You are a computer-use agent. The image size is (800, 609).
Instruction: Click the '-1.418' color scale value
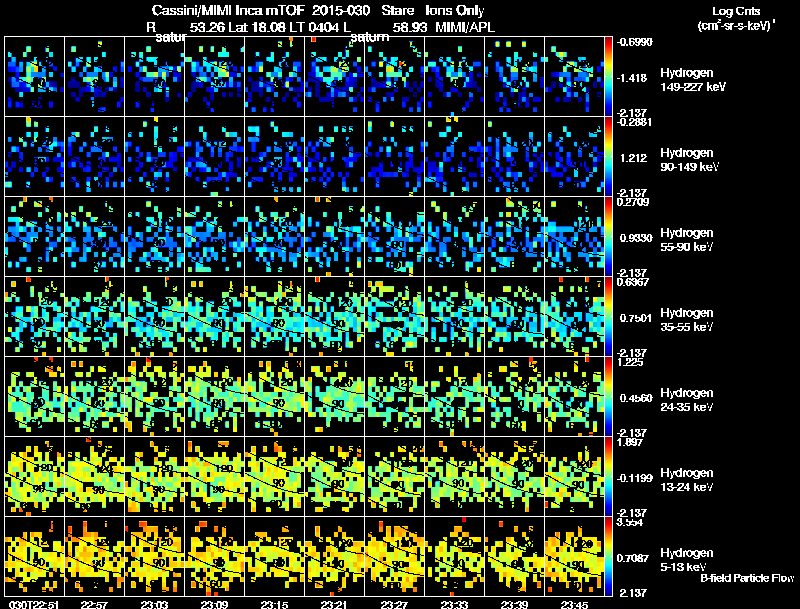(632, 78)
